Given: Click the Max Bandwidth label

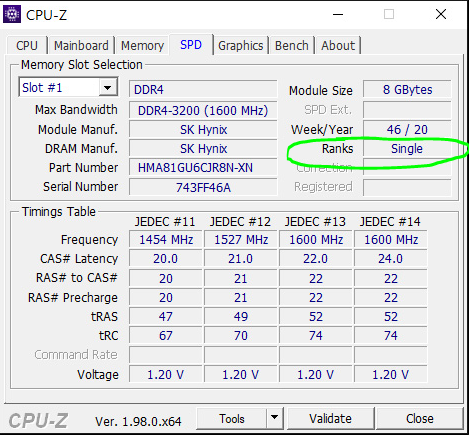Looking at the screenshot, I should [x=76, y=110].
